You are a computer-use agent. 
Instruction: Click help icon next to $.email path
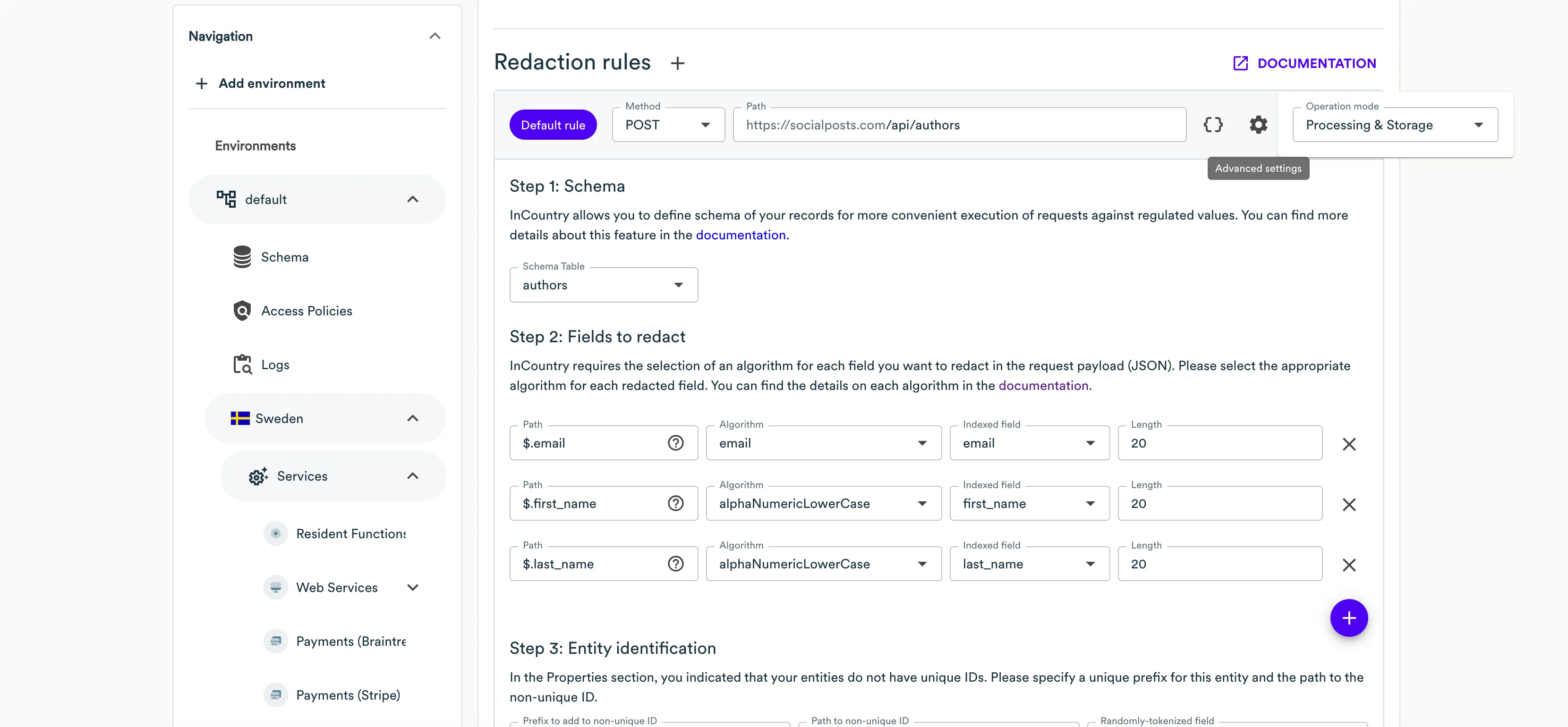coord(675,443)
